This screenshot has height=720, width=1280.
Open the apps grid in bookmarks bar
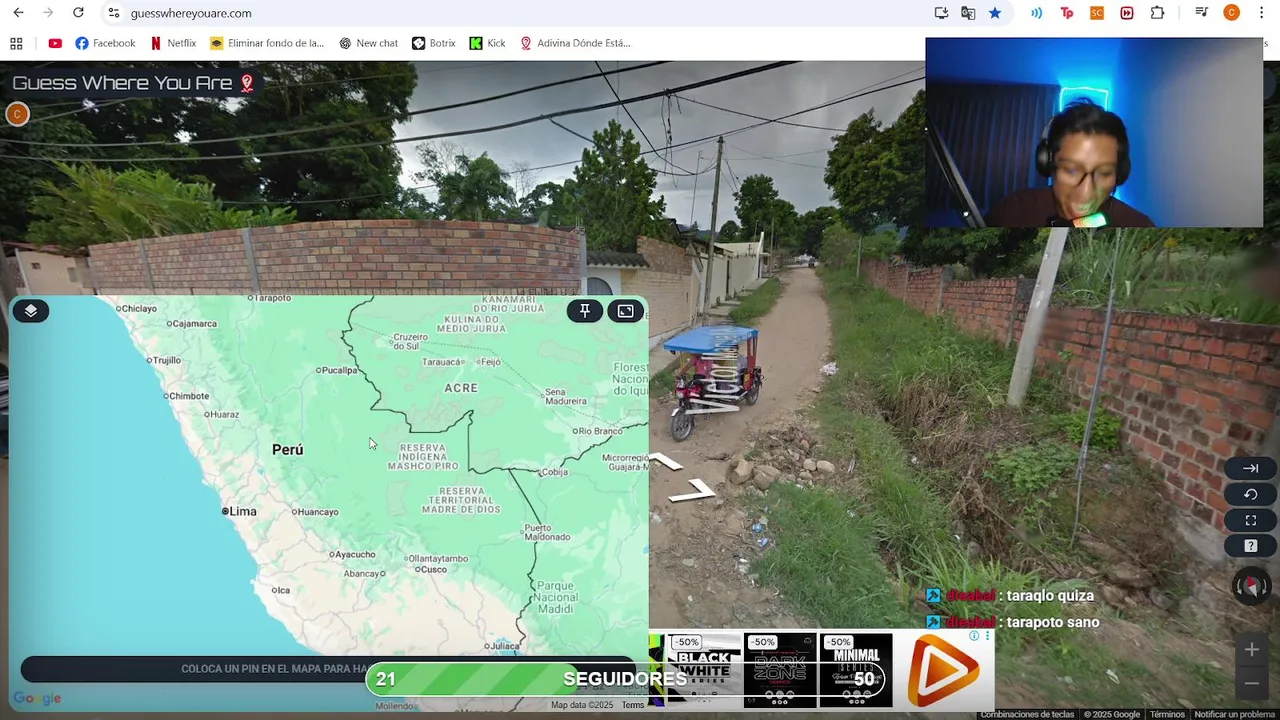click(x=16, y=43)
